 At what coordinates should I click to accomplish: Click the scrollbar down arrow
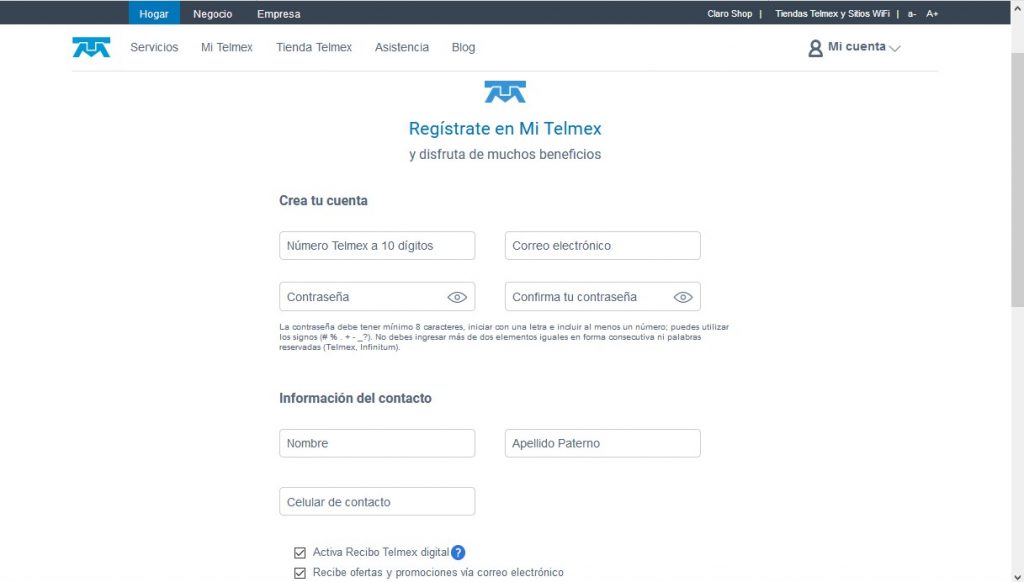[x=1017, y=576]
